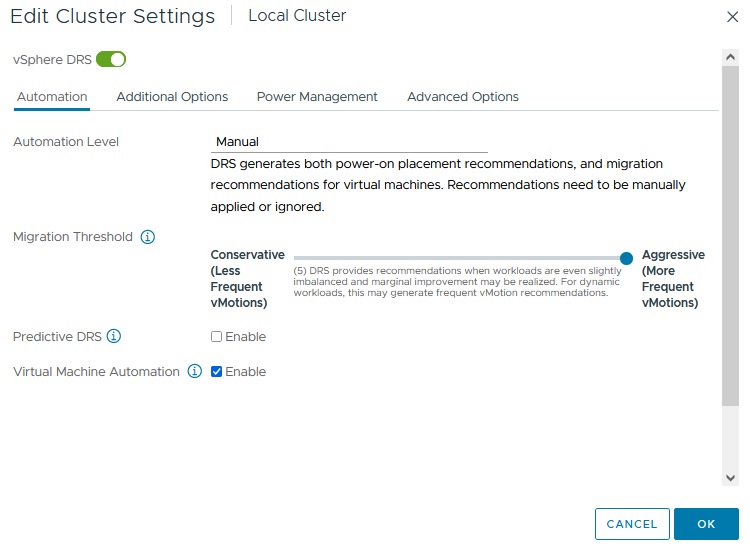Screen dimensions: 750x546
Task: Click left end of Migration Threshold track
Action: click(297, 258)
